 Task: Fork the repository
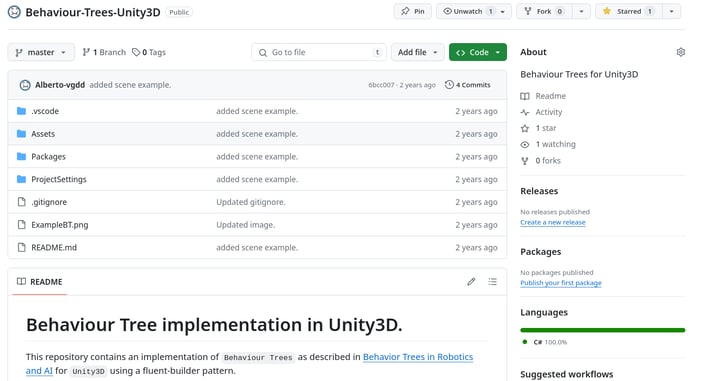[544, 11]
